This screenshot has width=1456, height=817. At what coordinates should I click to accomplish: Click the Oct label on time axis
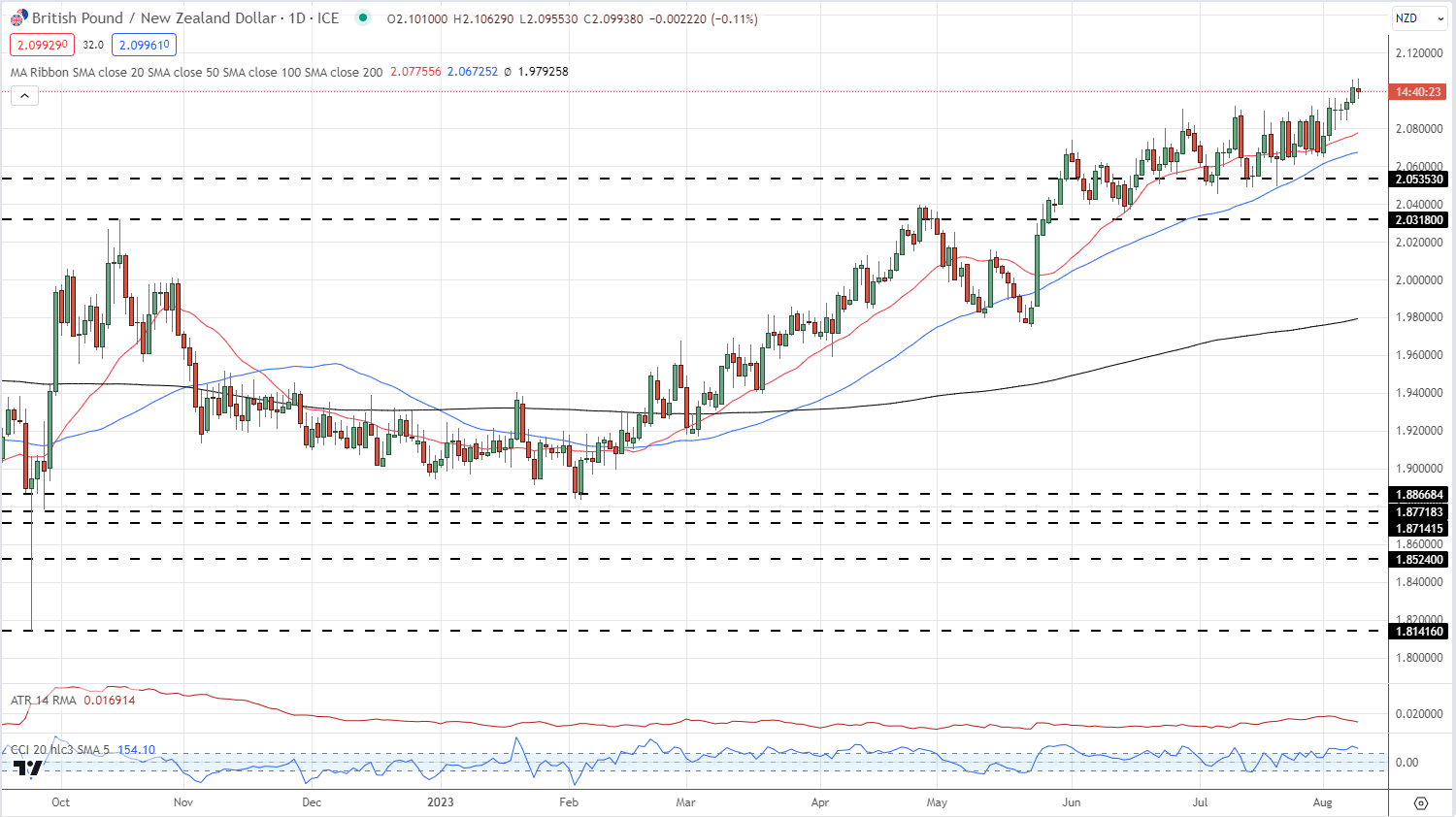click(60, 802)
